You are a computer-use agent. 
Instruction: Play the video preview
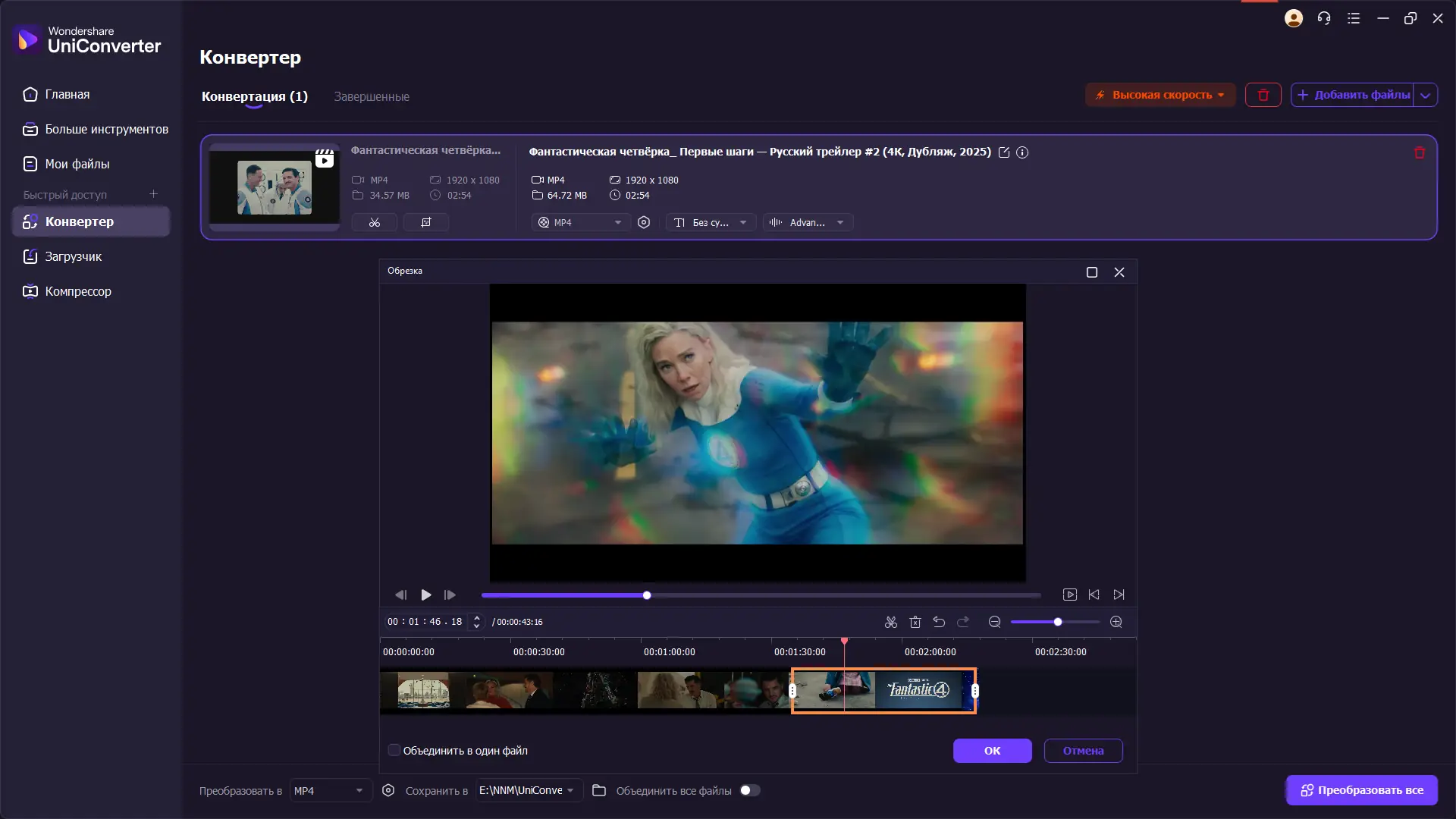pos(426,595)
